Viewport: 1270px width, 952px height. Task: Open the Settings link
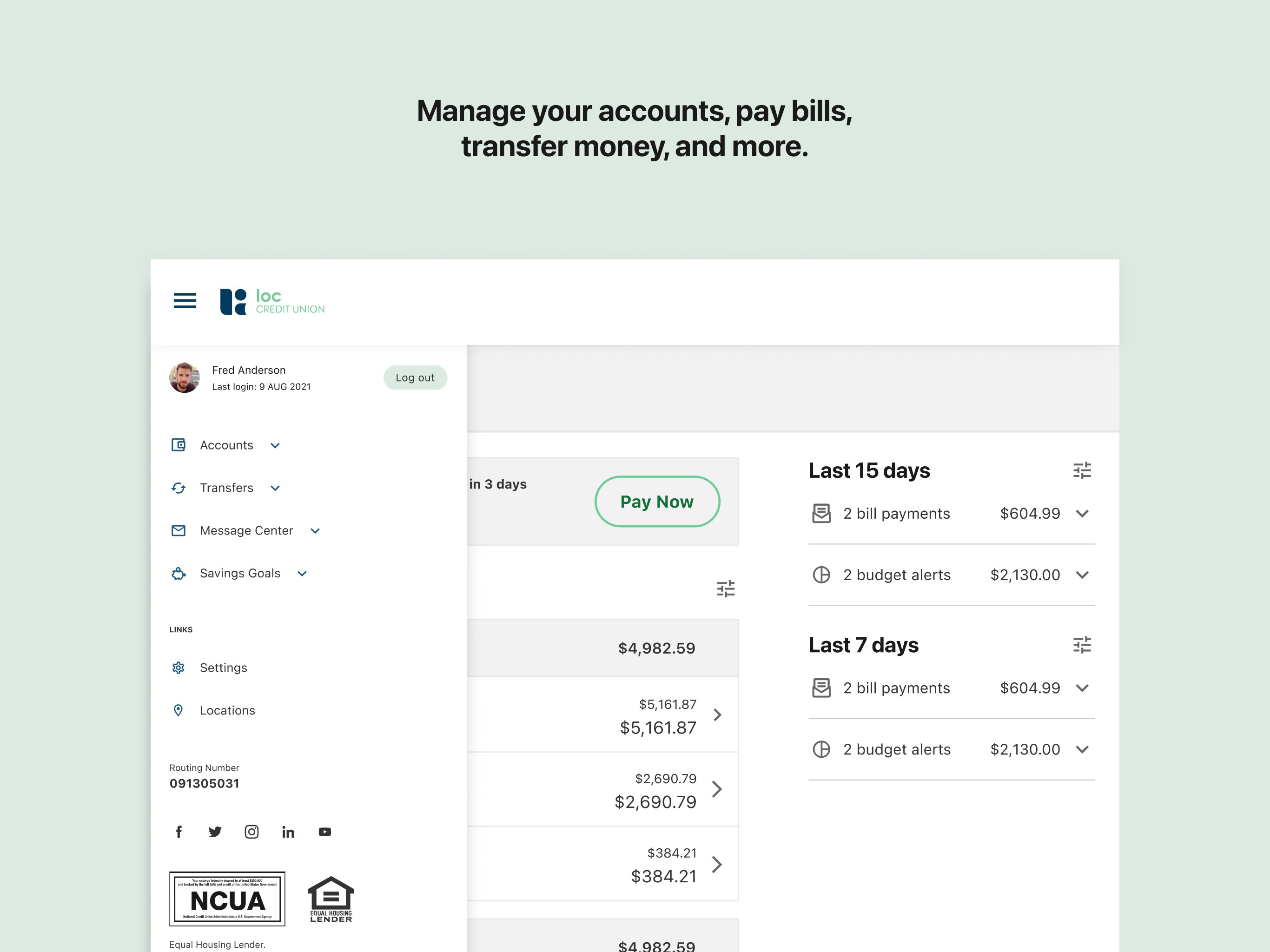(x=223, y=668)
